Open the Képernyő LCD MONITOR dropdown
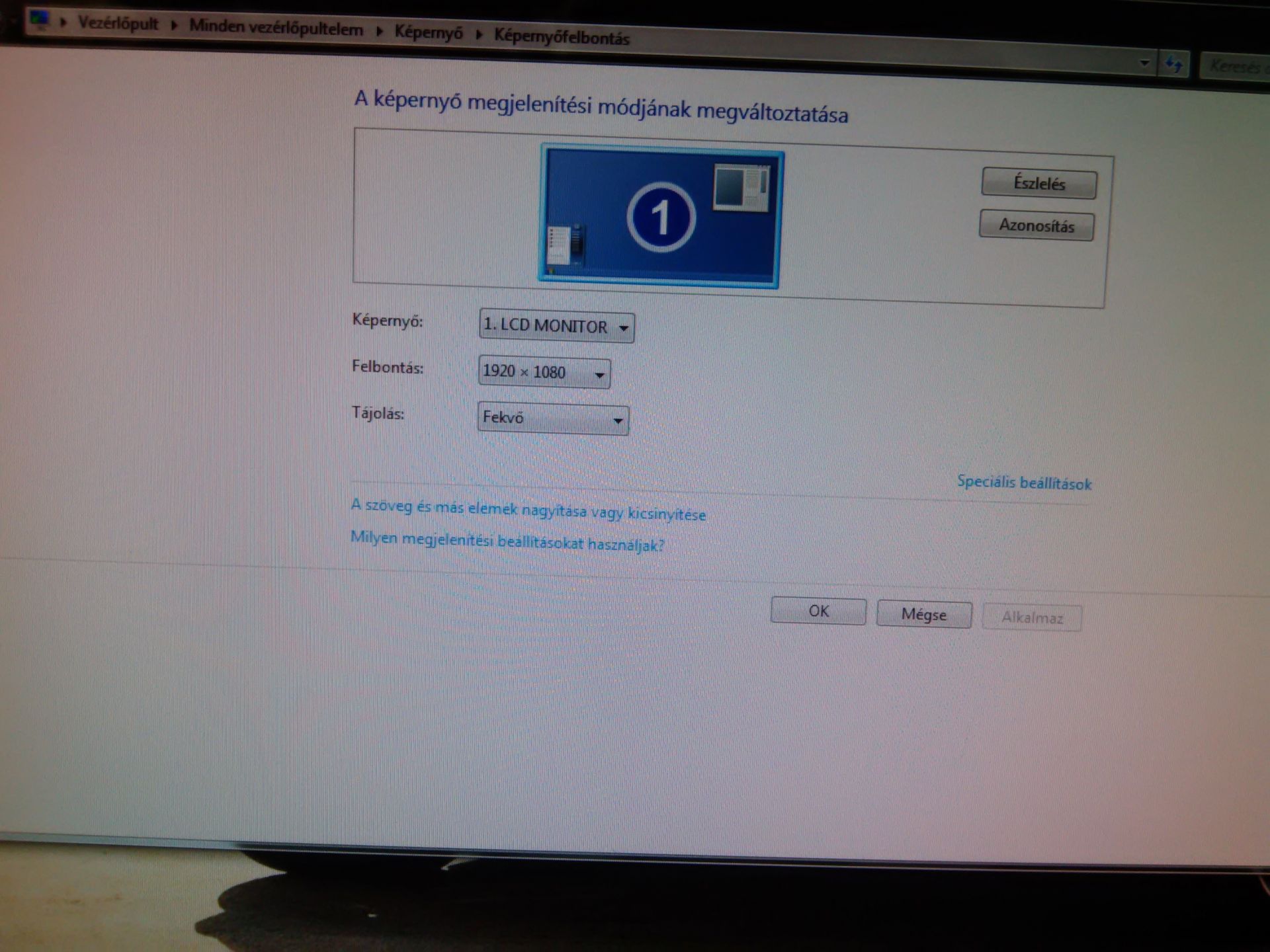The image size is (1270, 952). coord(556,327)
